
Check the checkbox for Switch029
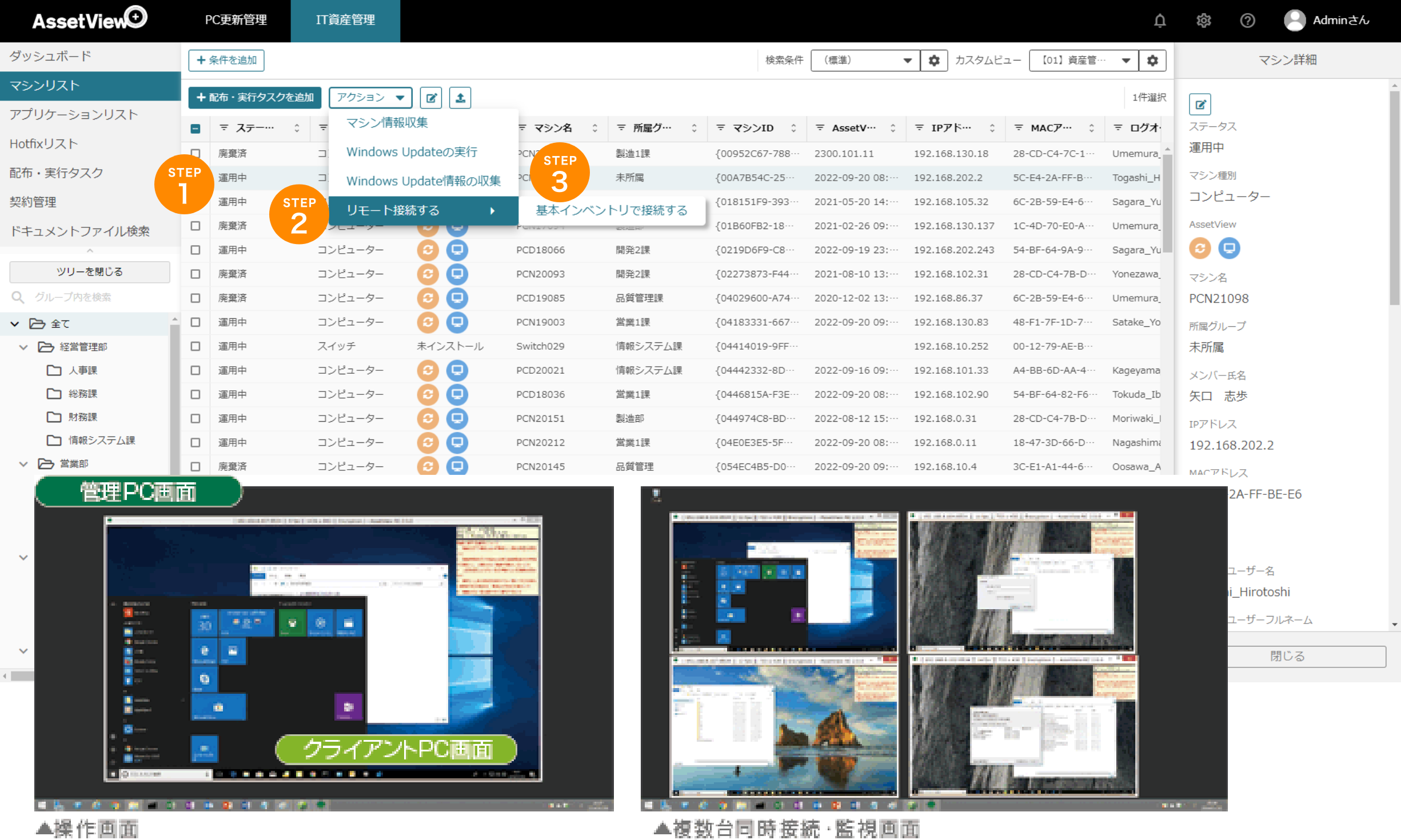(x=195, y=346)
